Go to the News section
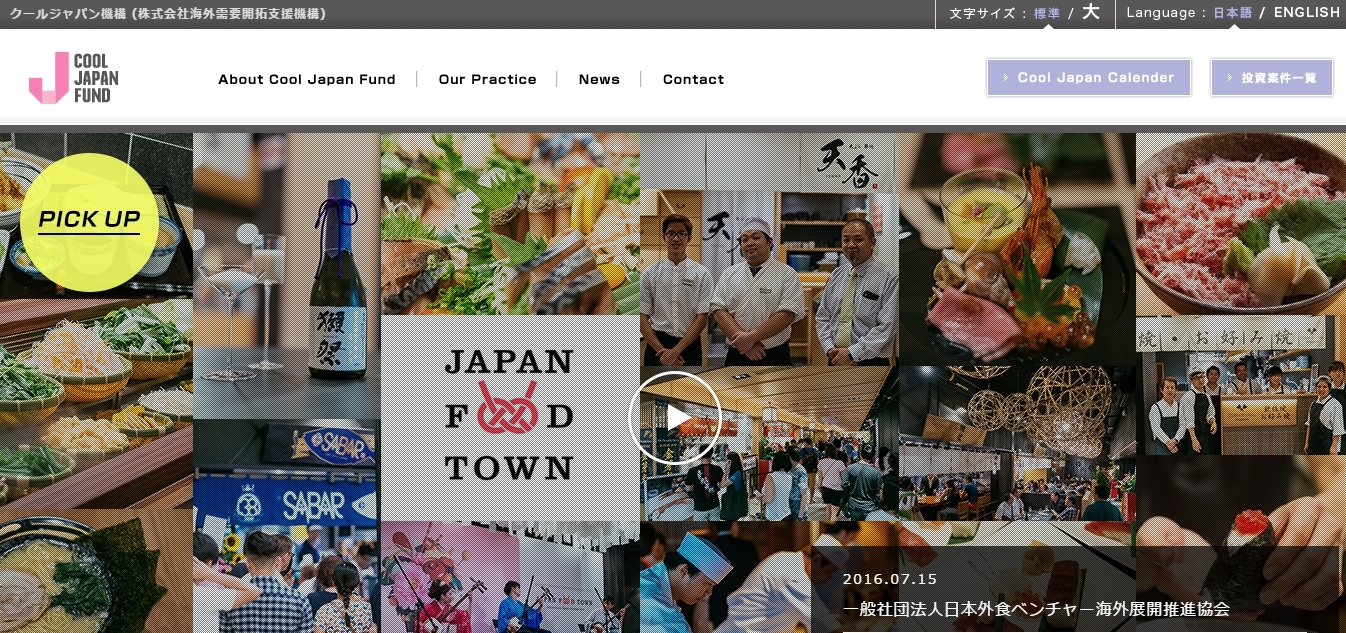Viewport: 1346px width, 633px height. click(x=599, y=79)
